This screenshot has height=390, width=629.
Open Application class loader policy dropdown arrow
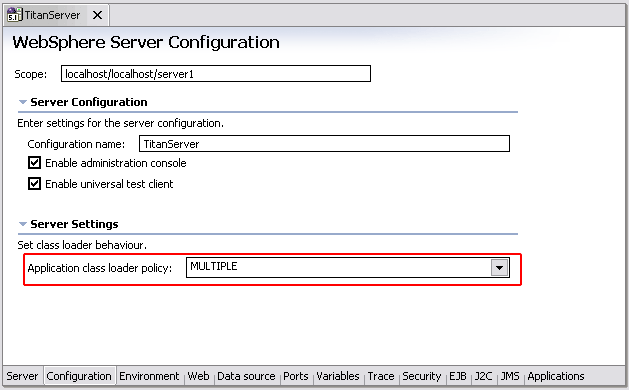[499, 268]
